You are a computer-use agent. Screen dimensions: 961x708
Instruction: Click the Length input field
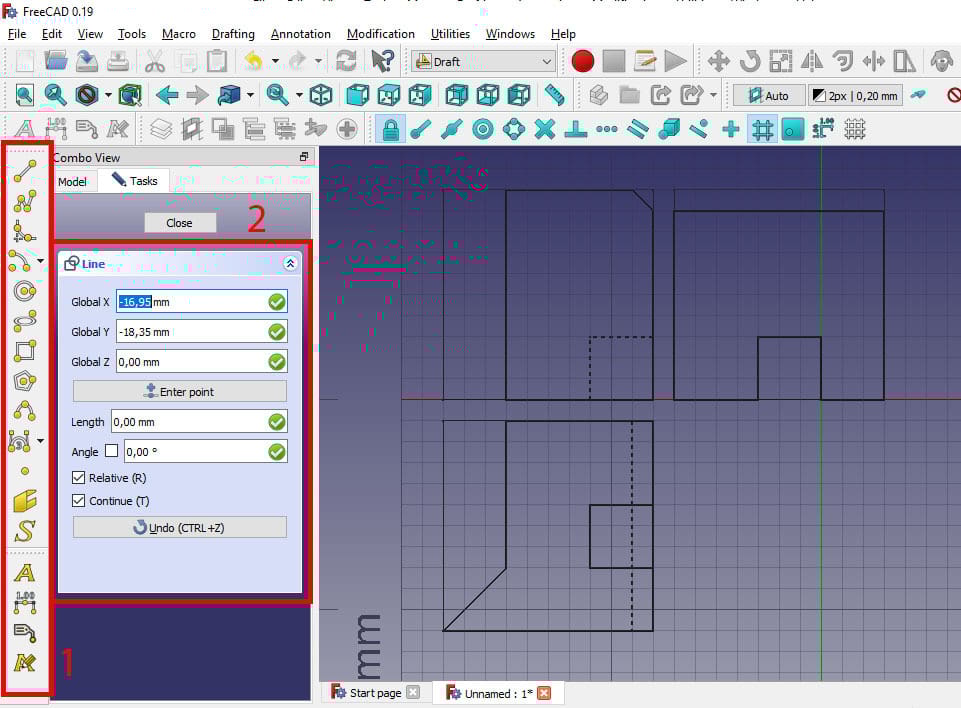[x=199, y=422]
